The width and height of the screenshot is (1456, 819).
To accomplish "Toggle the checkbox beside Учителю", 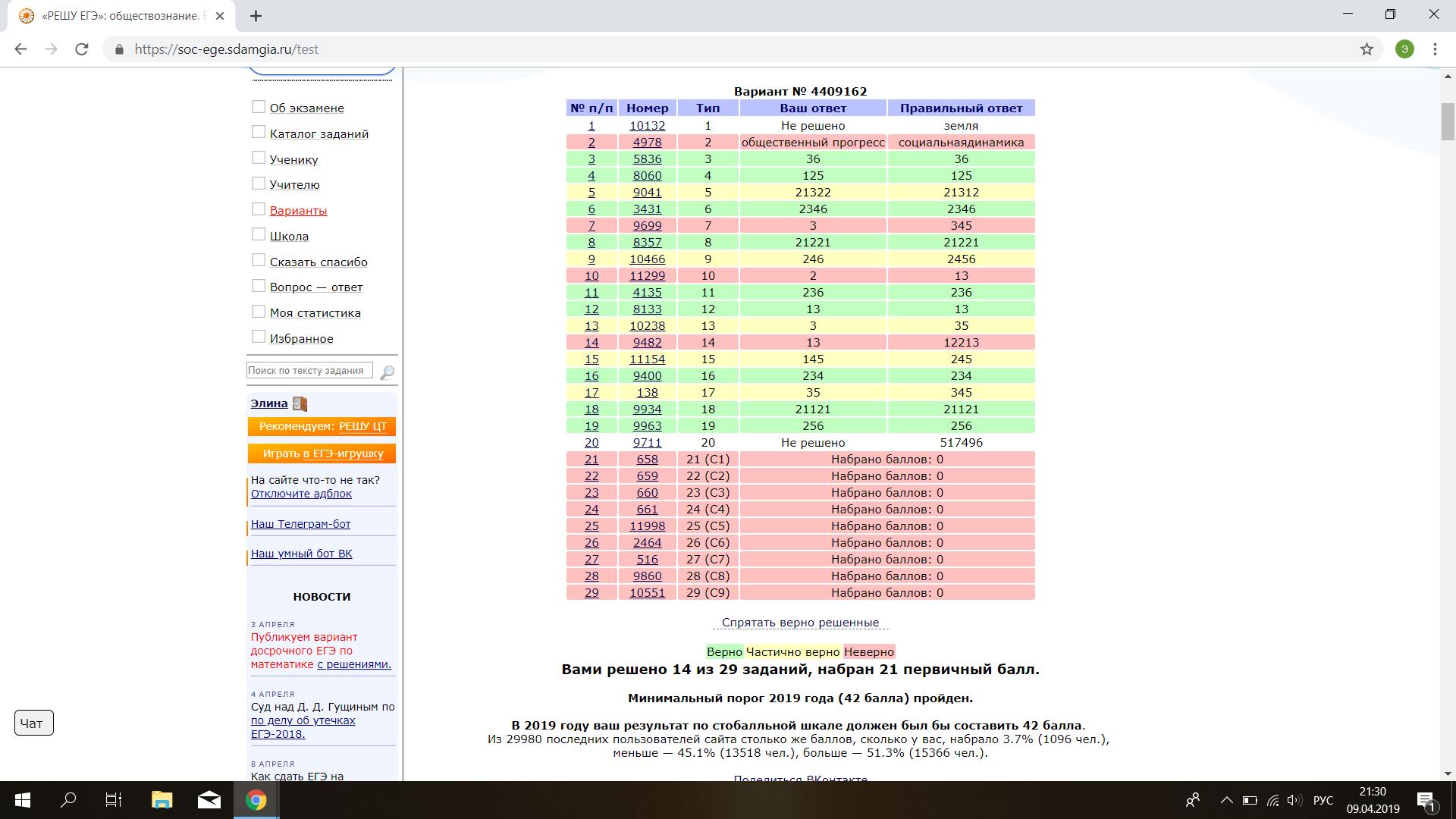I will click(259, 184).
